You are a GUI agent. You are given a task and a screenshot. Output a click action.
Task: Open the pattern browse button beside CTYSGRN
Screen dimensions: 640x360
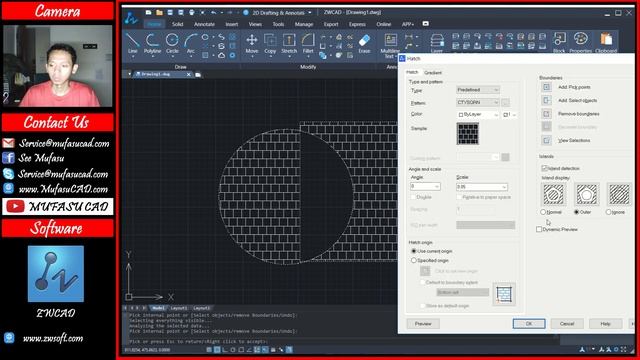click(x=505, y=102)
